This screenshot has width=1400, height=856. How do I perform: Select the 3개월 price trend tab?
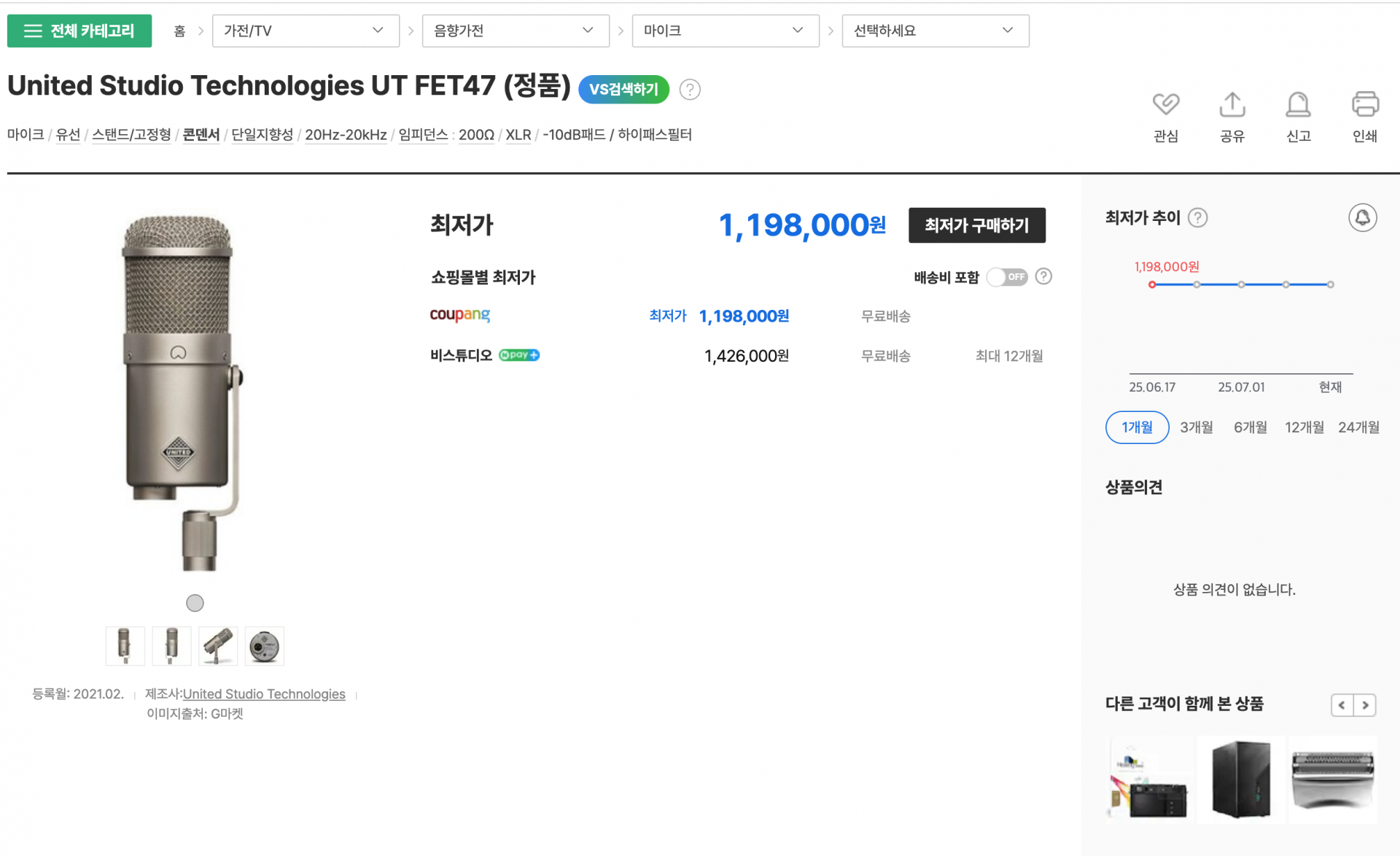pos(1197,427)
